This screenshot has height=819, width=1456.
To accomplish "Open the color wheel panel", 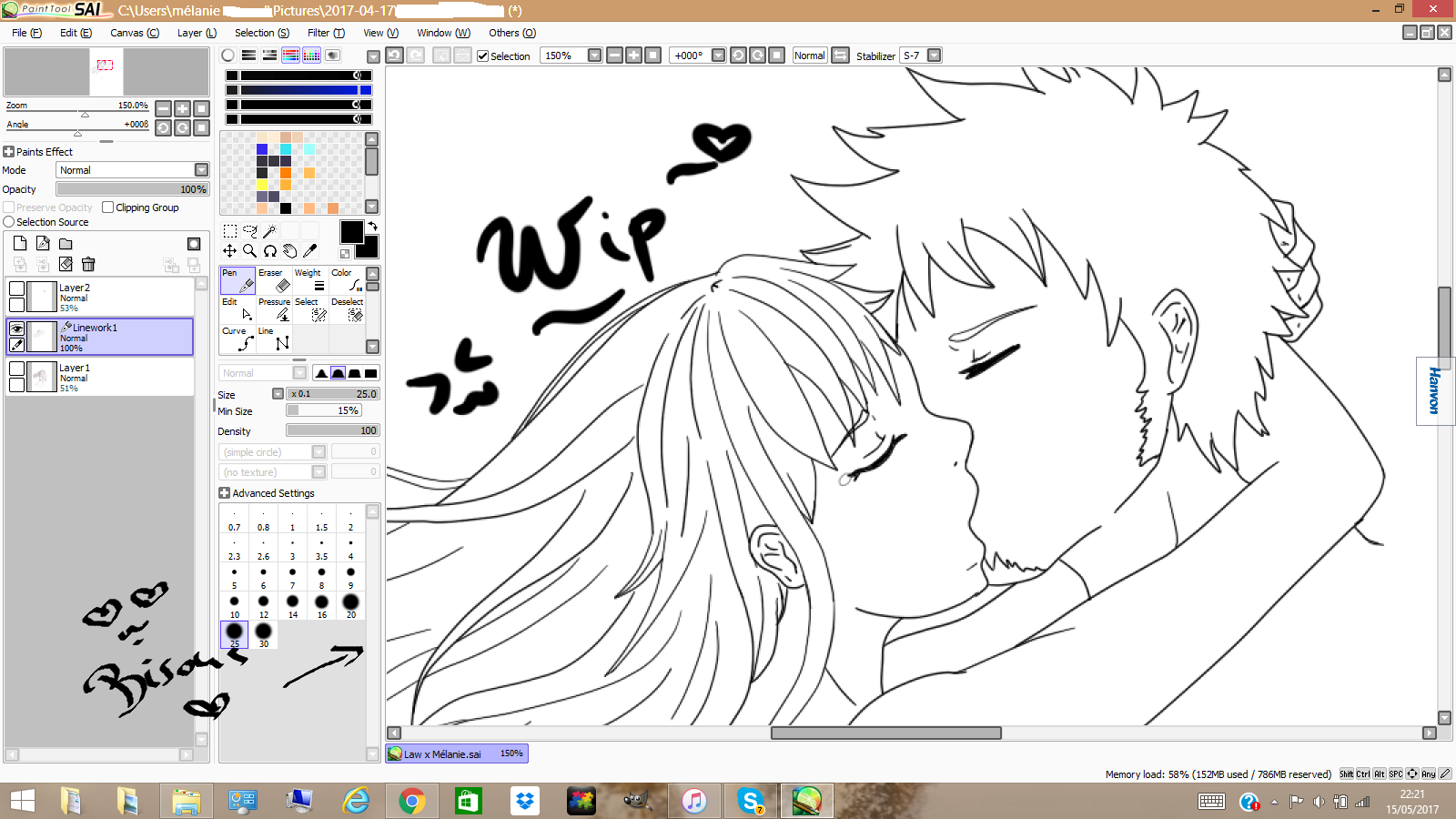I will [x=228, y=56].
